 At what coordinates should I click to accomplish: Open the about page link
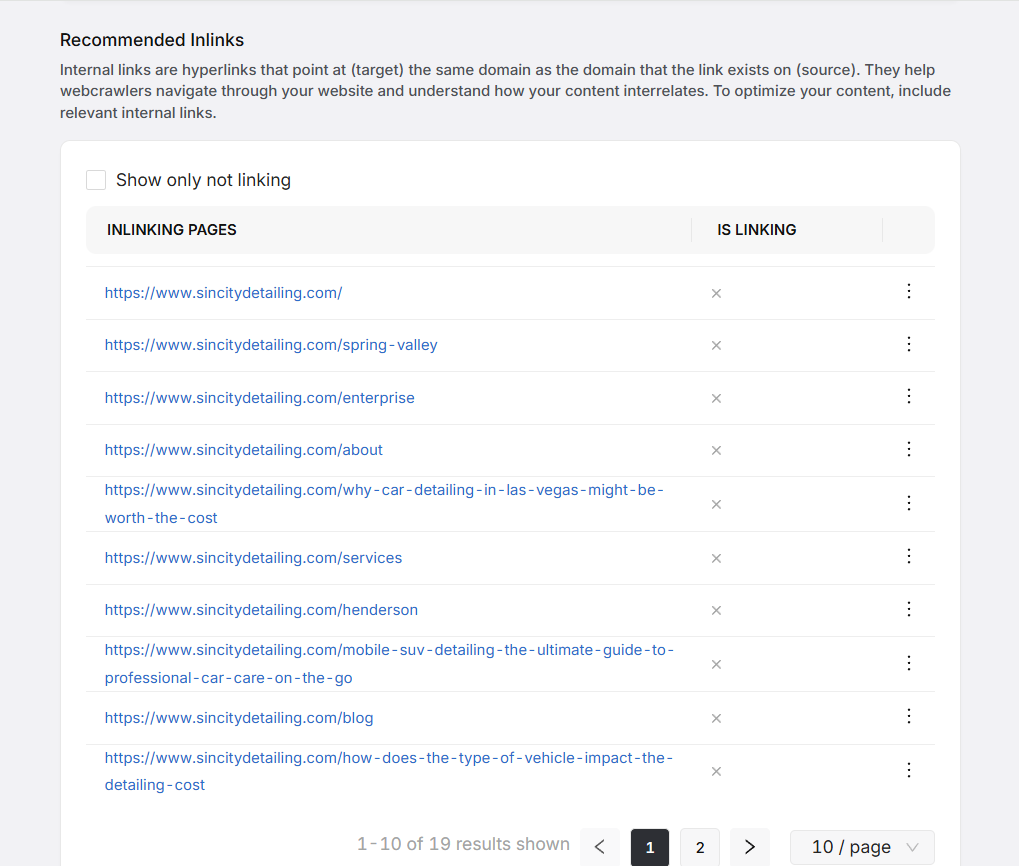[244, 450]
